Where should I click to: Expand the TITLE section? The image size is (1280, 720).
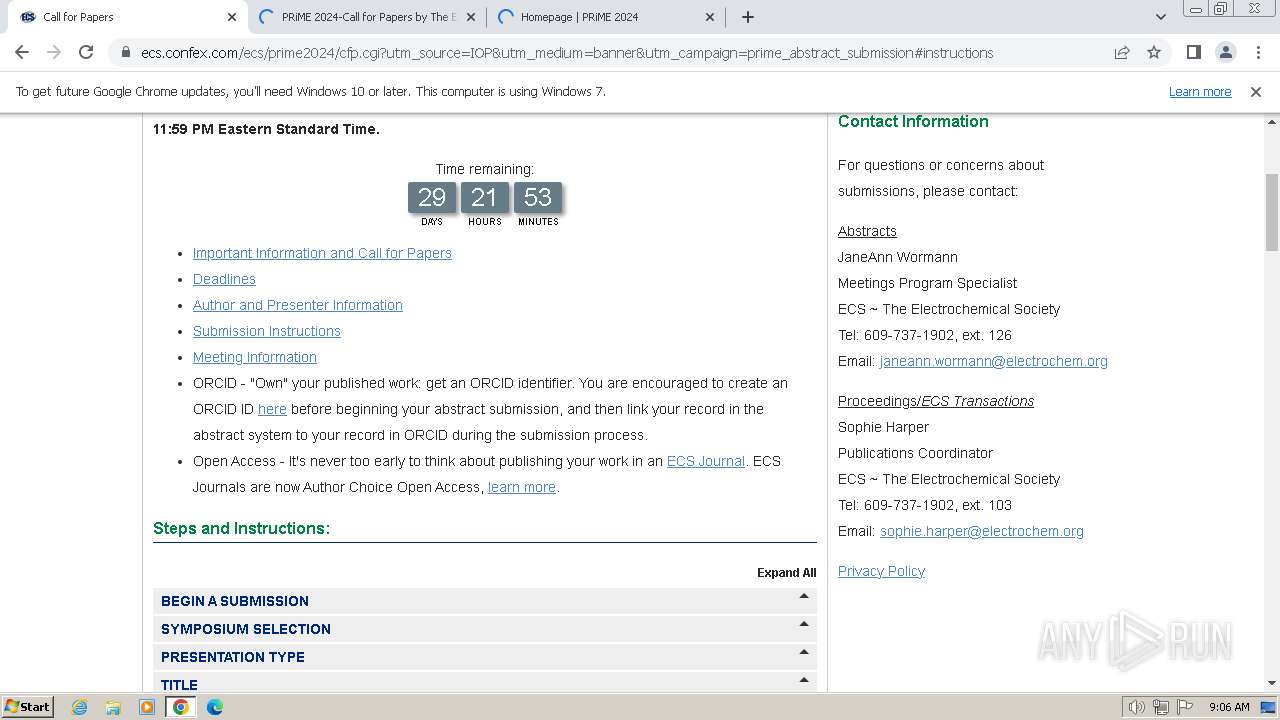pos(485,683)
